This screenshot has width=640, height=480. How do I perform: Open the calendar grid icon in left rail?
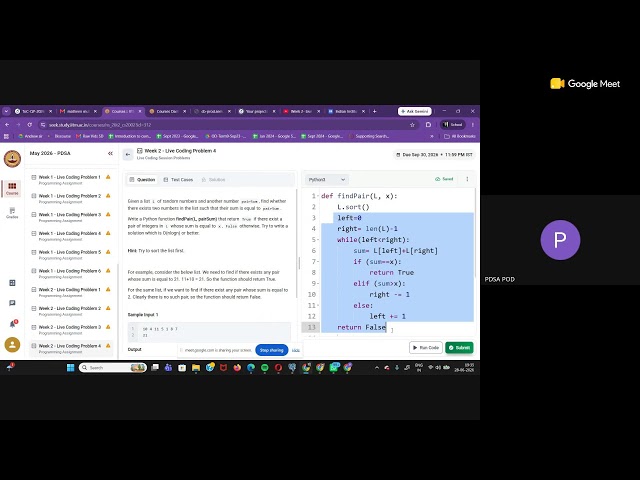12,283
